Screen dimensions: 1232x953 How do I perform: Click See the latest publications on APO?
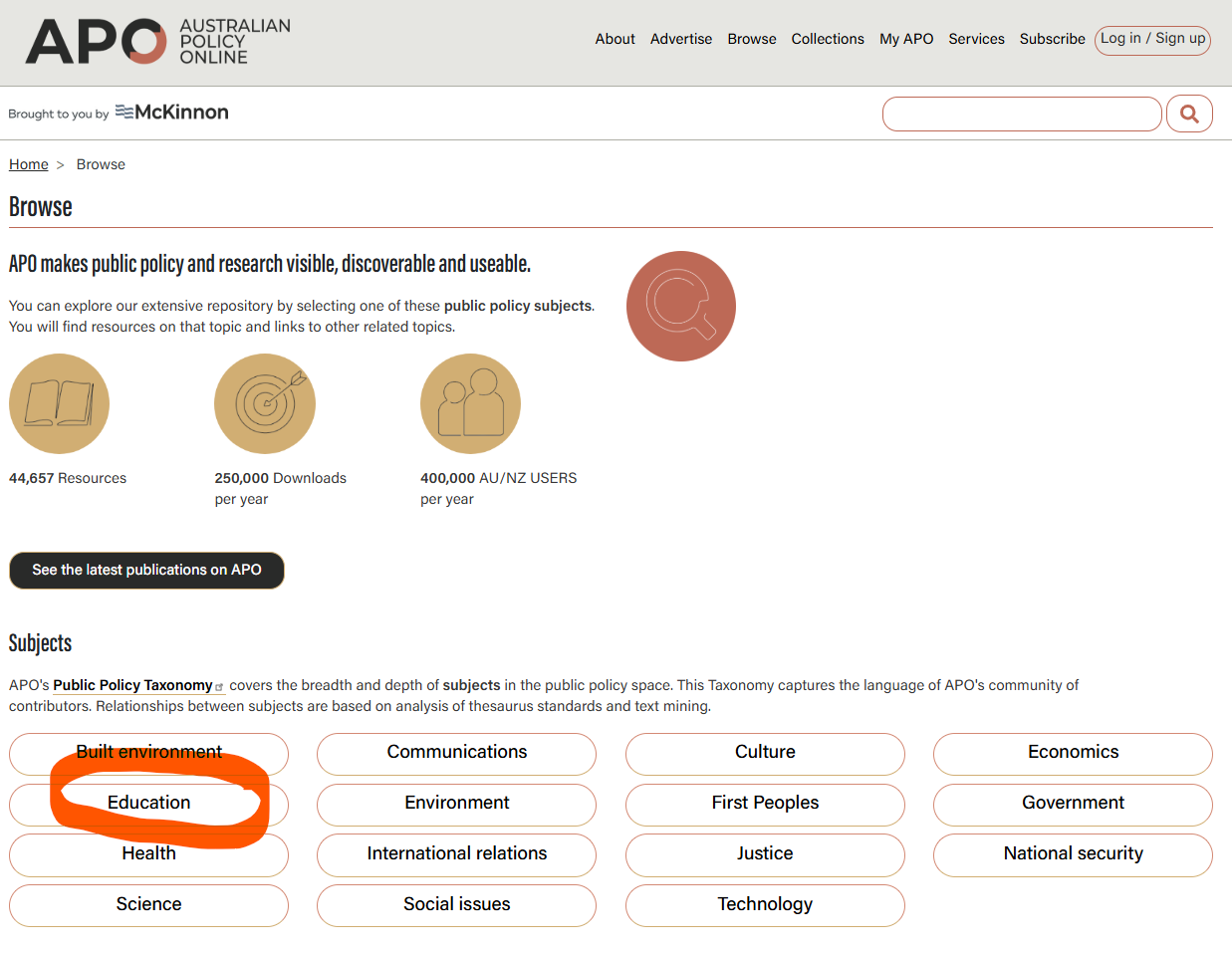146,570
